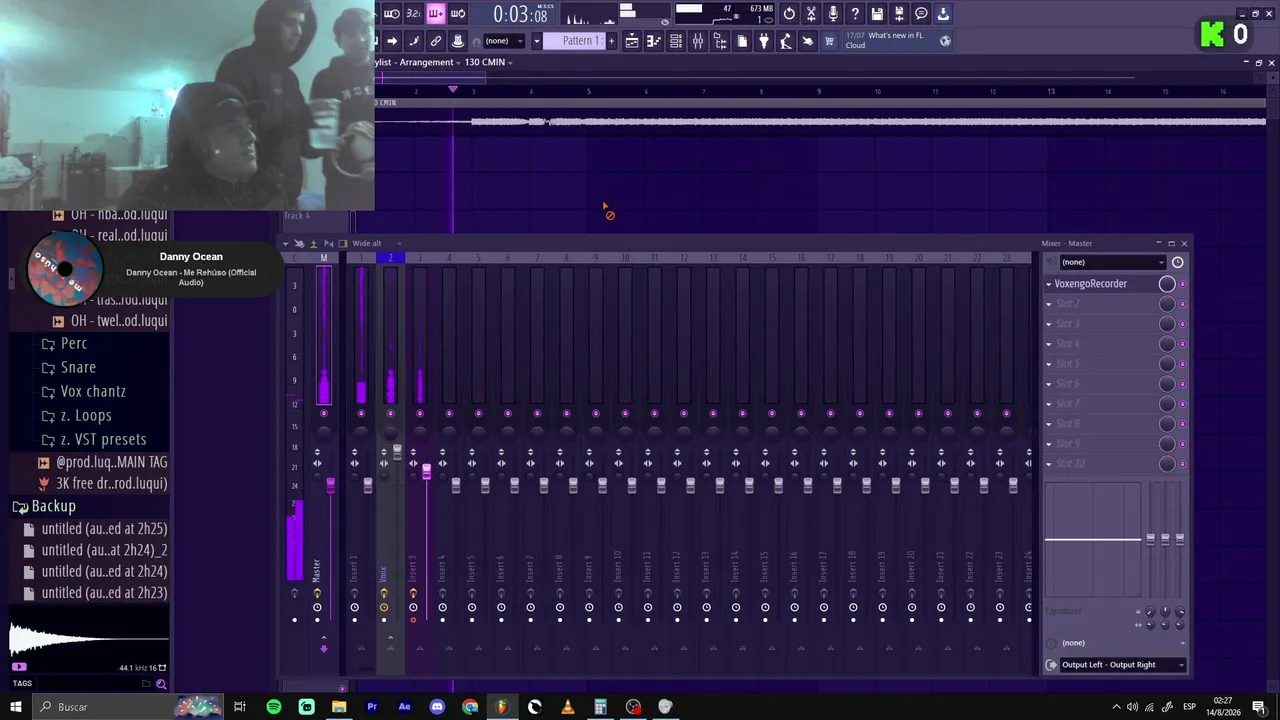This screenshot has width=1280, height=720.
Task: Open the mixer preset (none) dropdown
Action: (1113, 262)
